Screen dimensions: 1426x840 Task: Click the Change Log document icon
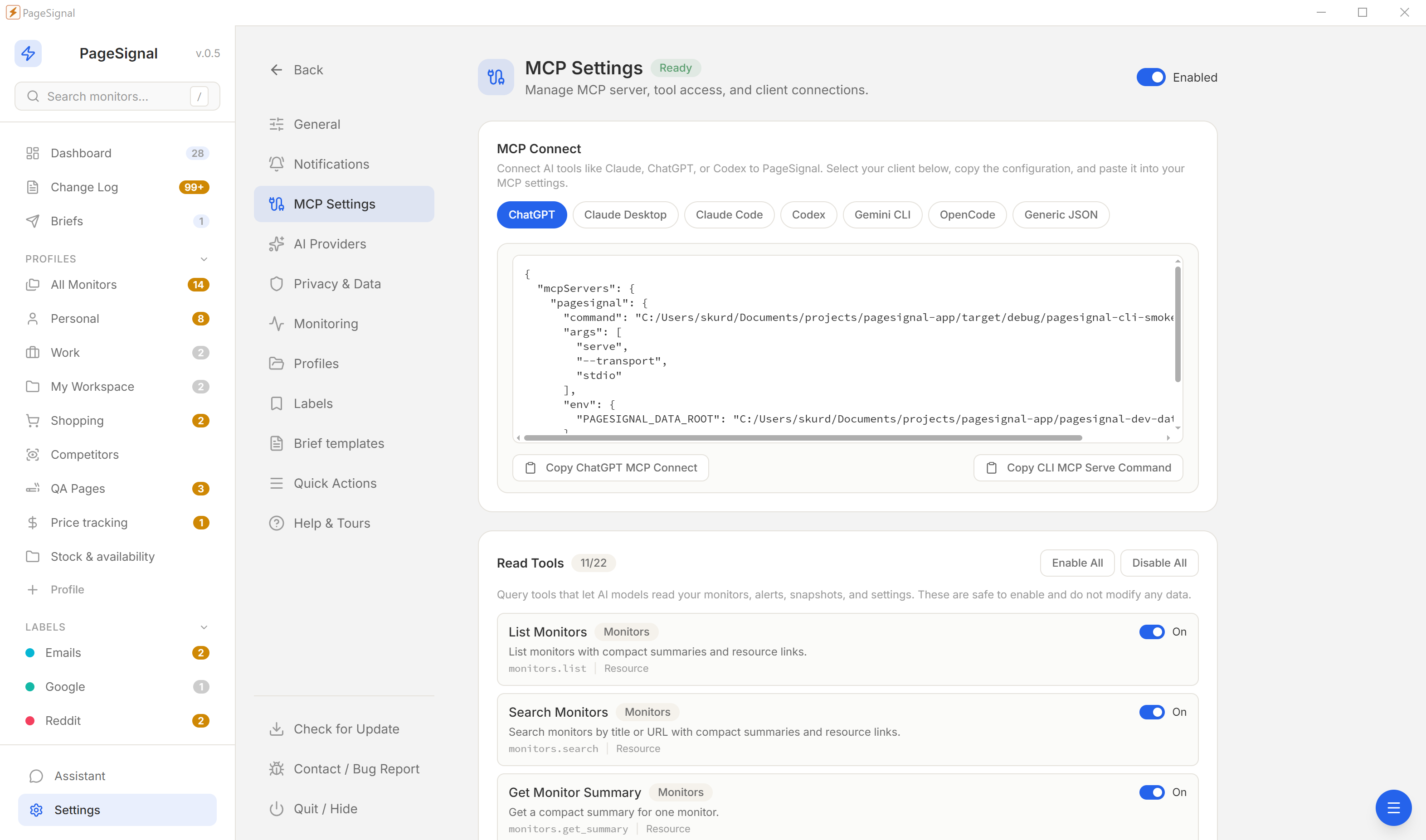pos(32,187)
